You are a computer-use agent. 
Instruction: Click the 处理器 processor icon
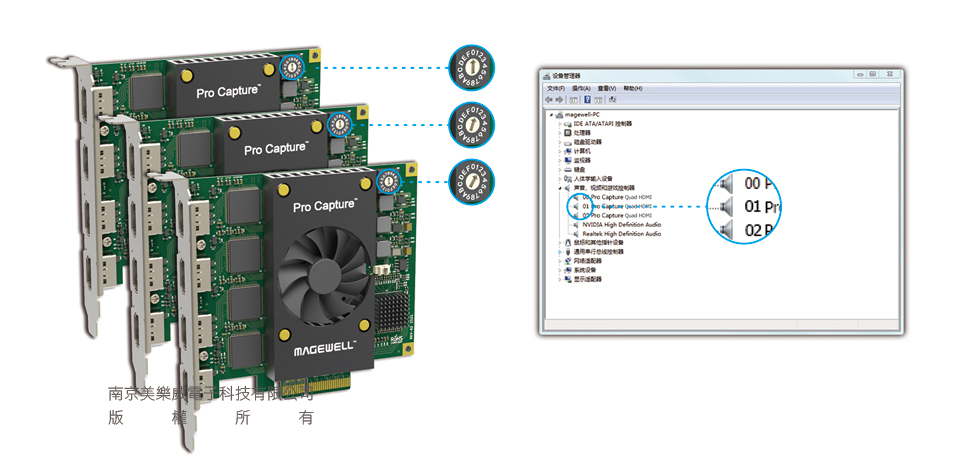(567, 132)
